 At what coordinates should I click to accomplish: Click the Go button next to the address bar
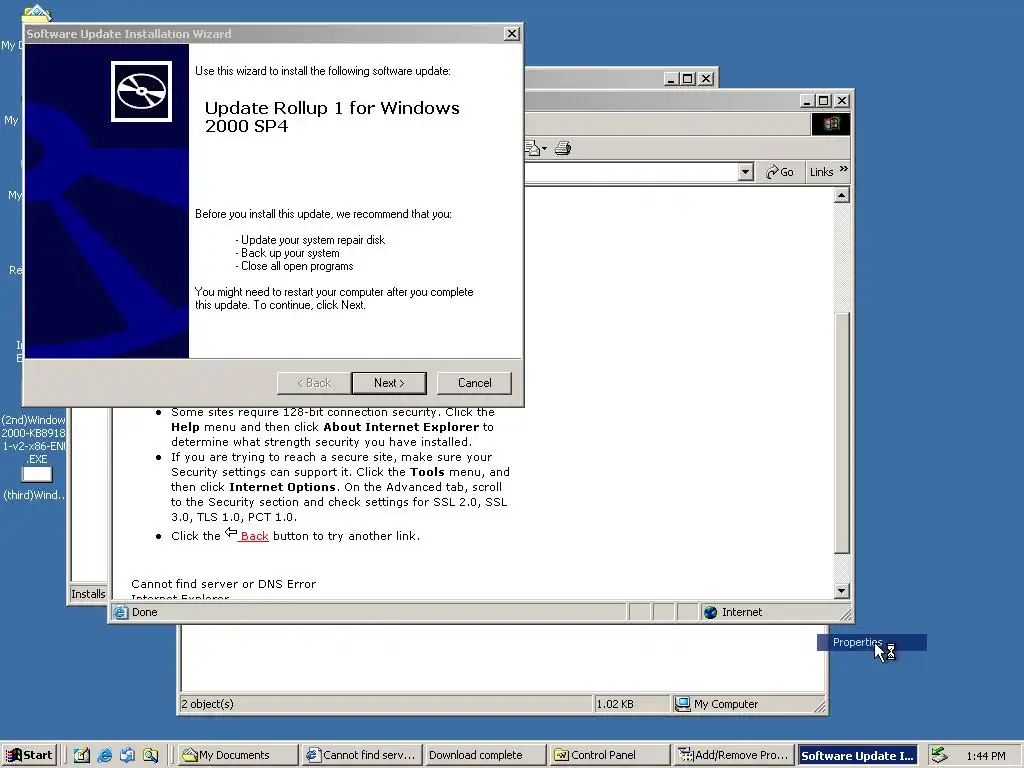(x=780, y=172)
